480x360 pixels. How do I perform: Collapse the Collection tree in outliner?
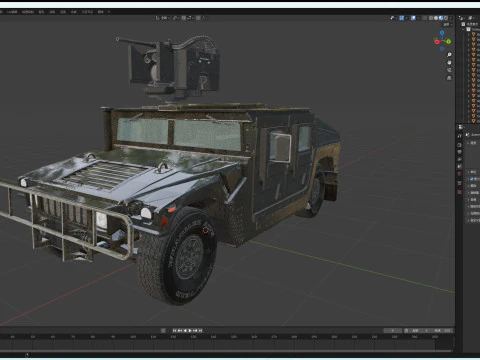click(x=464, y=29)
